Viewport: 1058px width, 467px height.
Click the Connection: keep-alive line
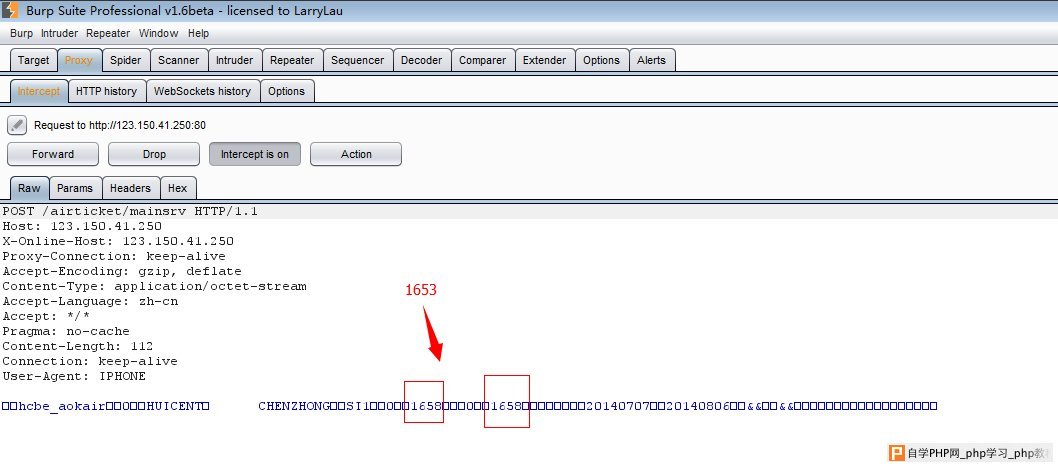pyautogui.click(x=90, y=361)
